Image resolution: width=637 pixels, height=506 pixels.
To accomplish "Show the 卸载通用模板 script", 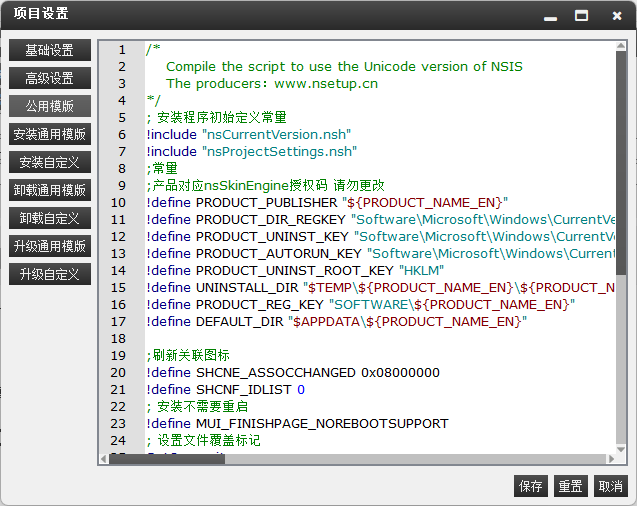I will 50,190.
